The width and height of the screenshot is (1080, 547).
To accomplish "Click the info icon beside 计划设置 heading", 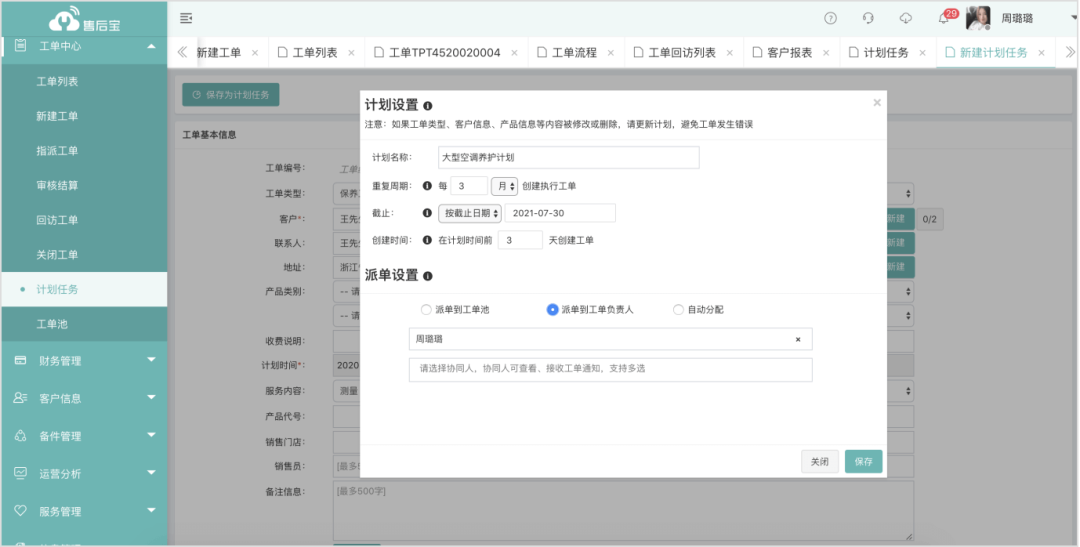I will pos(428,106).
